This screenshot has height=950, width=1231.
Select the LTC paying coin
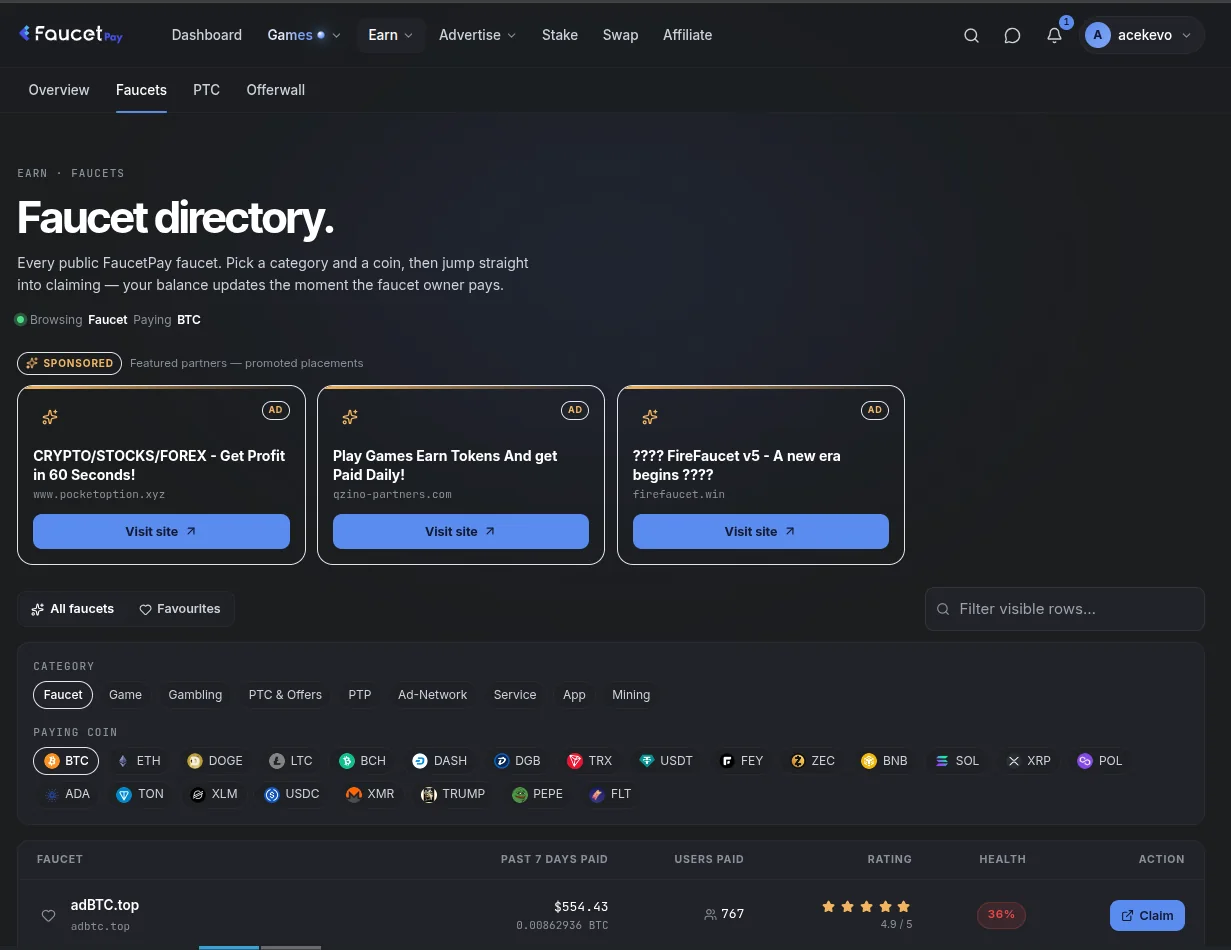coord(291,761)
